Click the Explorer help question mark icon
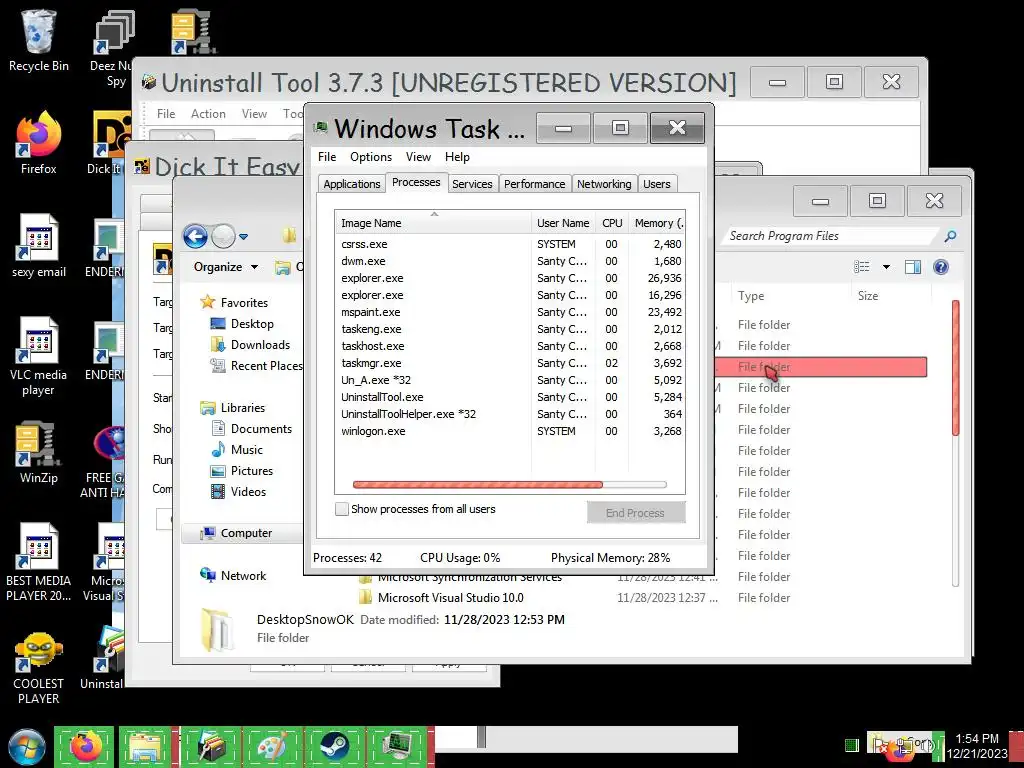1024x768 pixels. pos(940,266)
